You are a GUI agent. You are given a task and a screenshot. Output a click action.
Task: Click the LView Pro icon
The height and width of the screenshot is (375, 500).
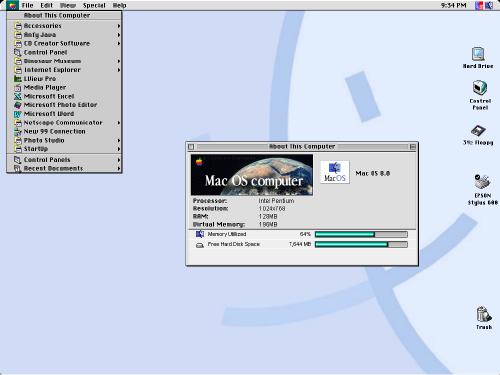point(18,79)
